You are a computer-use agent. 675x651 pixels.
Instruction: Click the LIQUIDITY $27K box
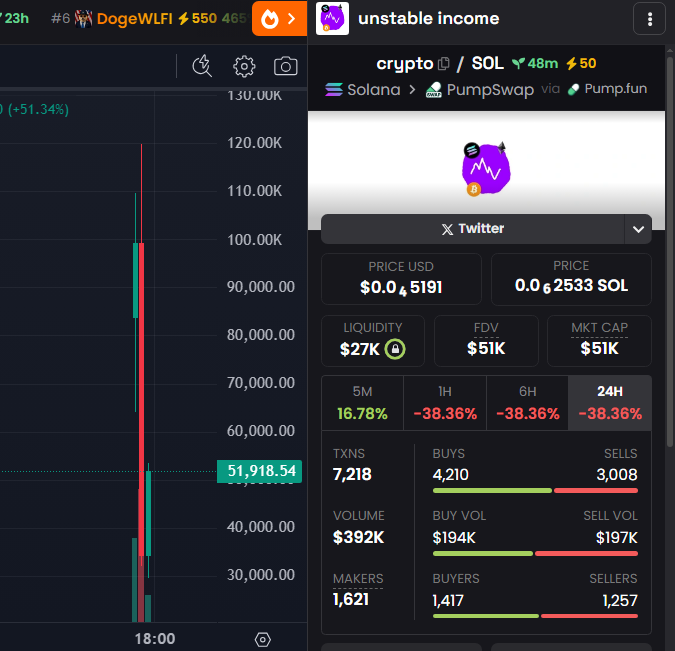373,341
